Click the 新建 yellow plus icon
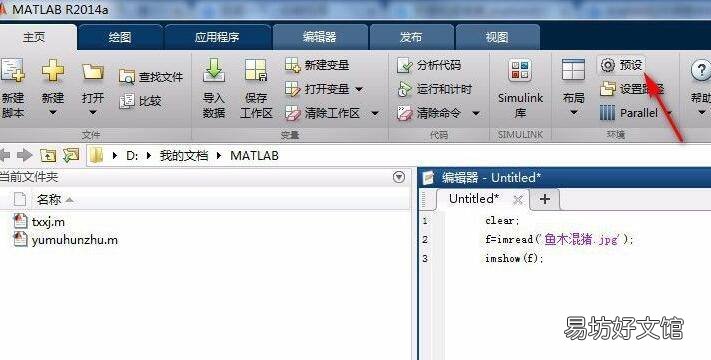711x360 pixels. point(53,71)
